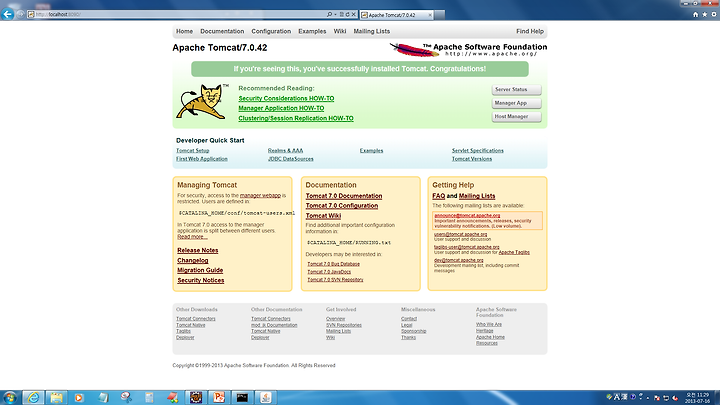Open Java taskbar icon
Viewport: 720px width, 405px height.
coord(265,397)
